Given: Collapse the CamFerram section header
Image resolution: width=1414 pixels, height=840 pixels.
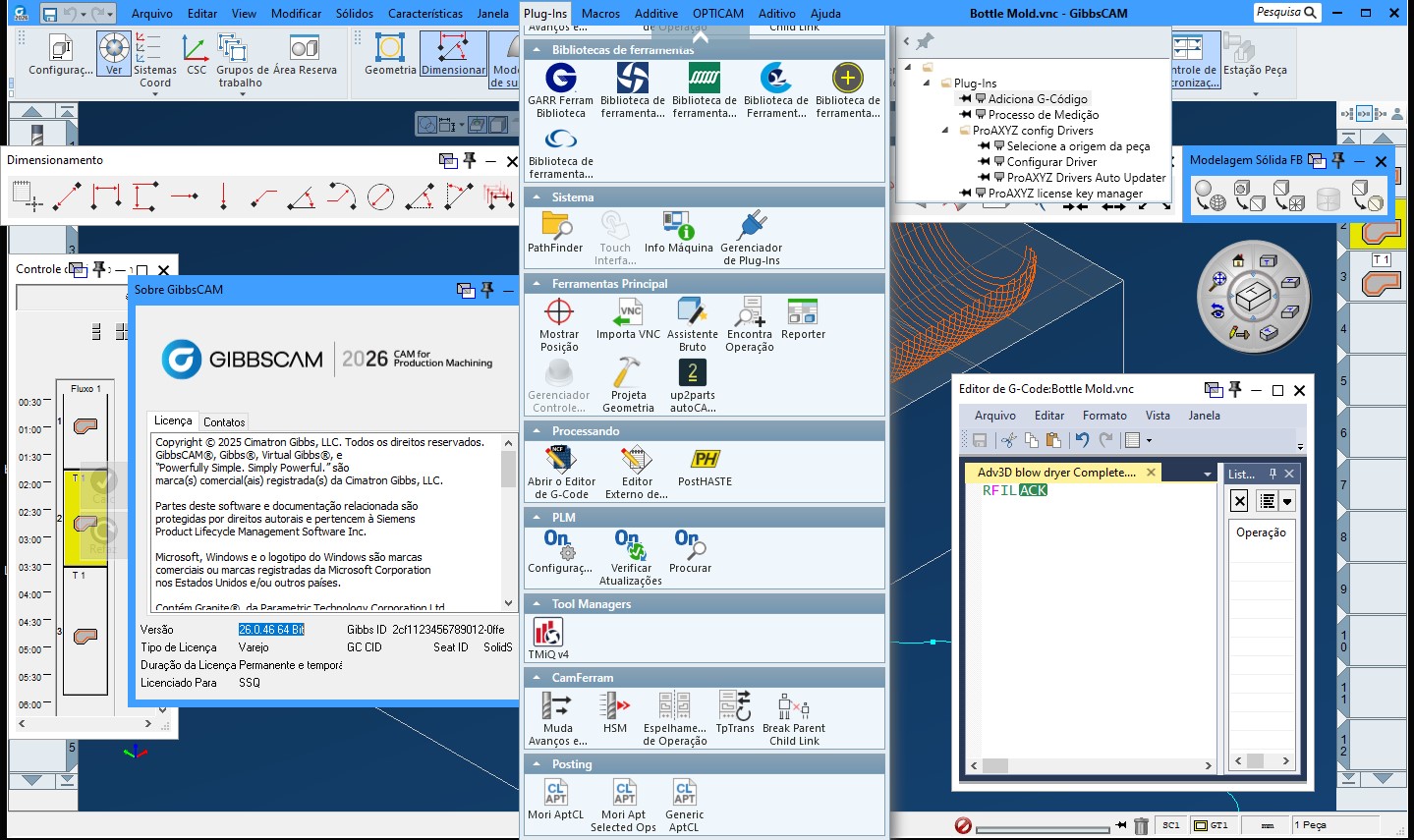Looking at the screenshot, I should click(537, 678).
